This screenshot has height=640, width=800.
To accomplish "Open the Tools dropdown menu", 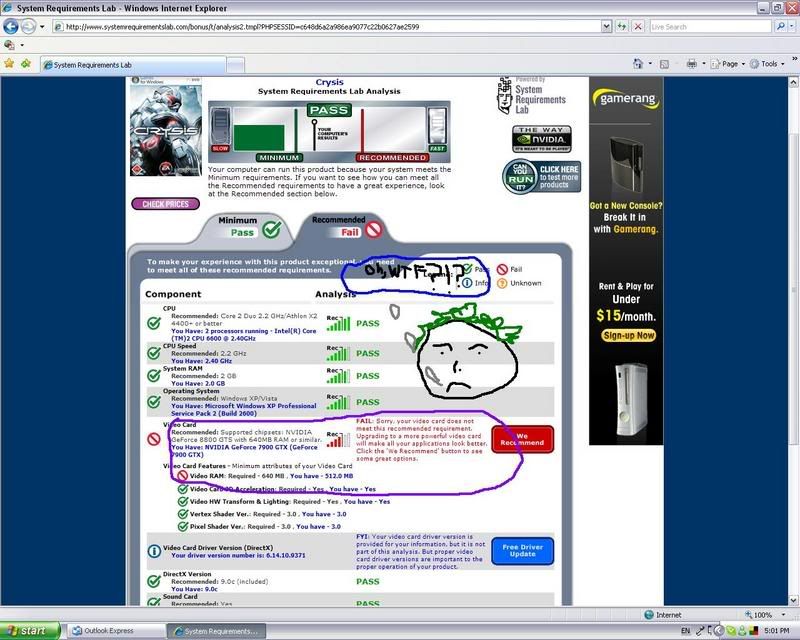I will 769,64.
